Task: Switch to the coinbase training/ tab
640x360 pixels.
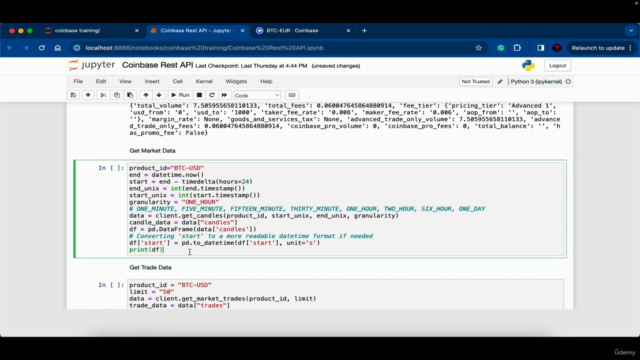Action: tap(92, 31)
